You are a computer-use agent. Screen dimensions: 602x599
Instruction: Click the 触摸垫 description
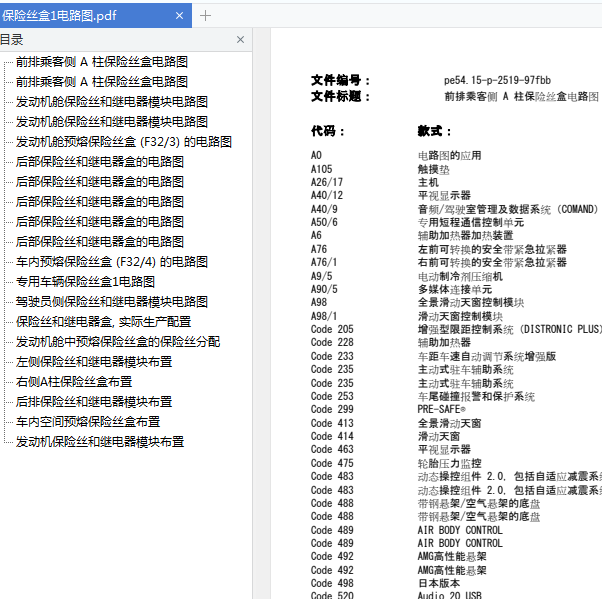coord(433,169)
